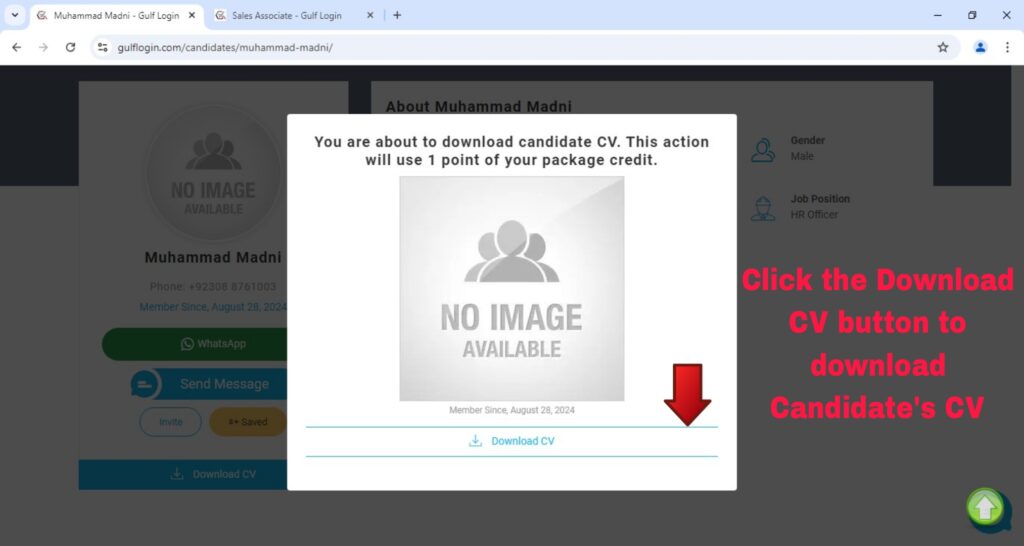The height and width of the screenshot is (546, 1024).
Task: Click Download CV button in the popup
Action: click(x=512, y=441)
